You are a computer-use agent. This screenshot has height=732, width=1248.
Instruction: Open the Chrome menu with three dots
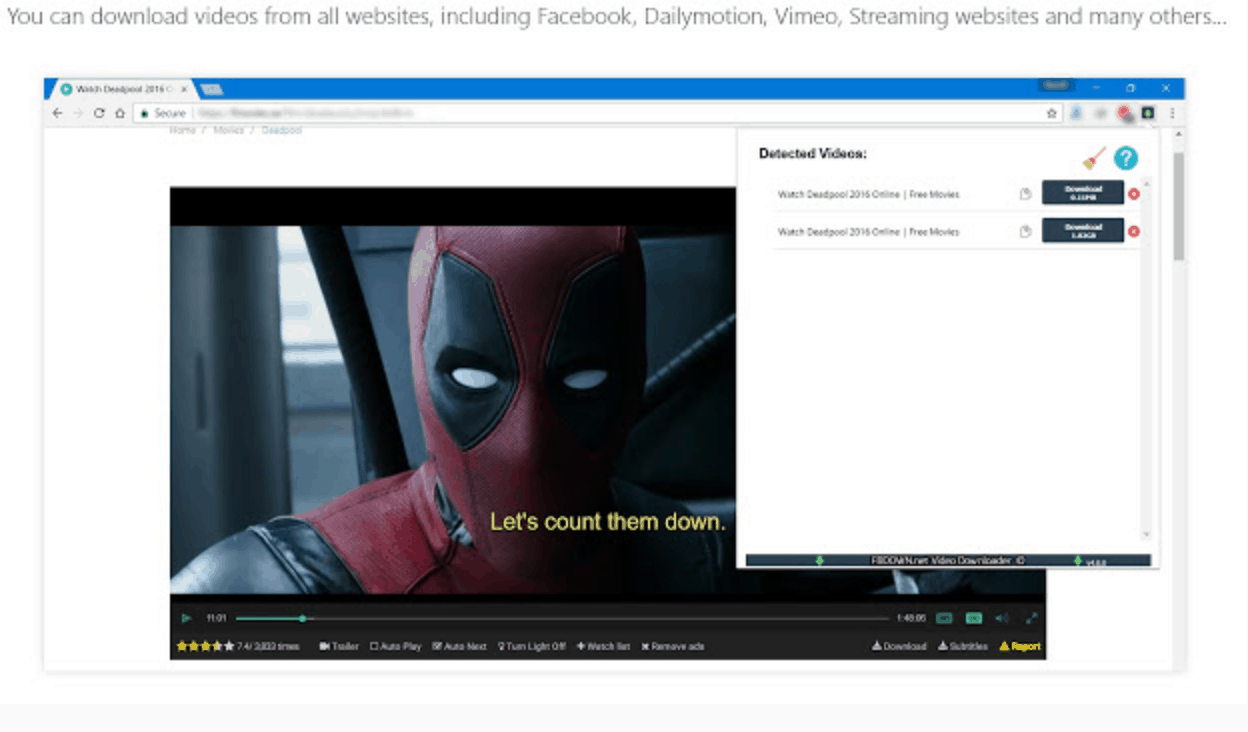tap(1172, 113)
